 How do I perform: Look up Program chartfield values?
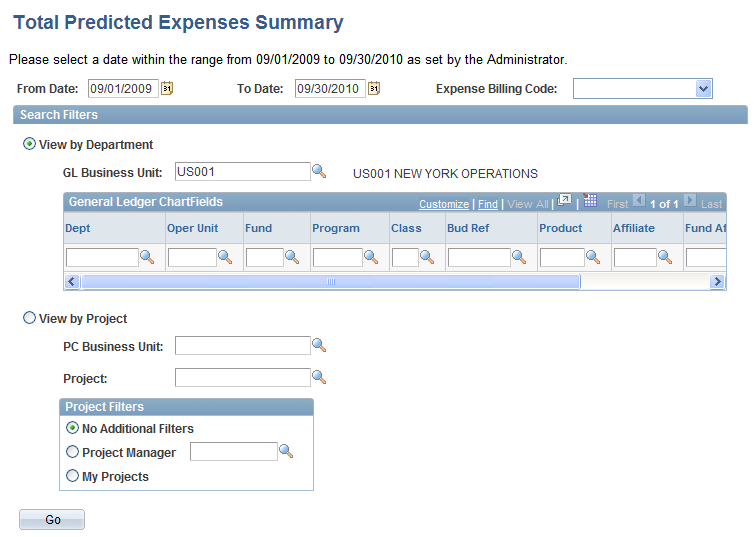click(x=371, y=257)
